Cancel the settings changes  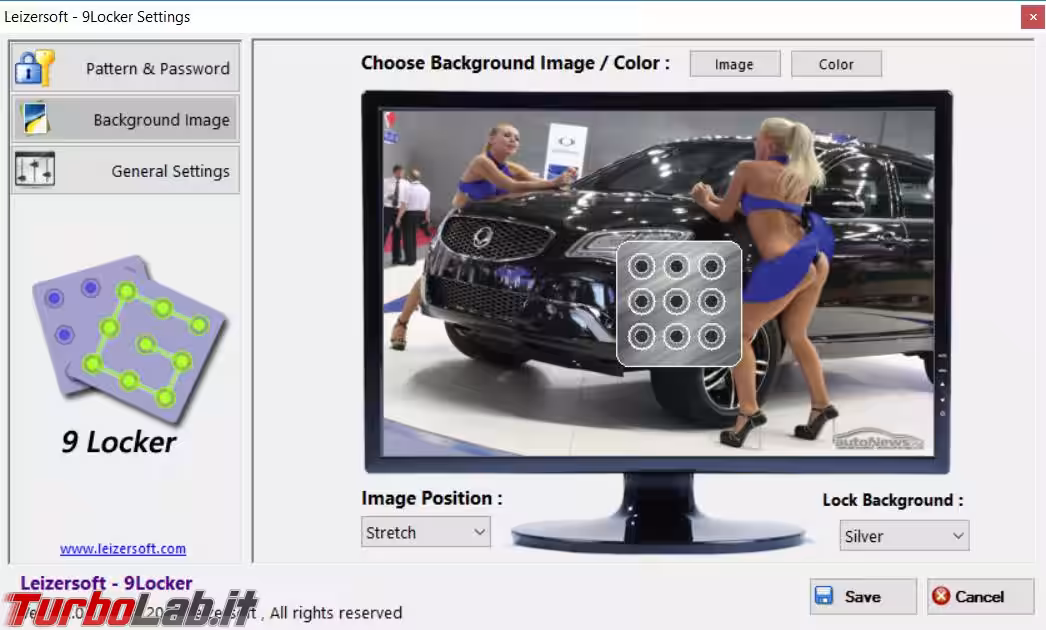(980, 596)
